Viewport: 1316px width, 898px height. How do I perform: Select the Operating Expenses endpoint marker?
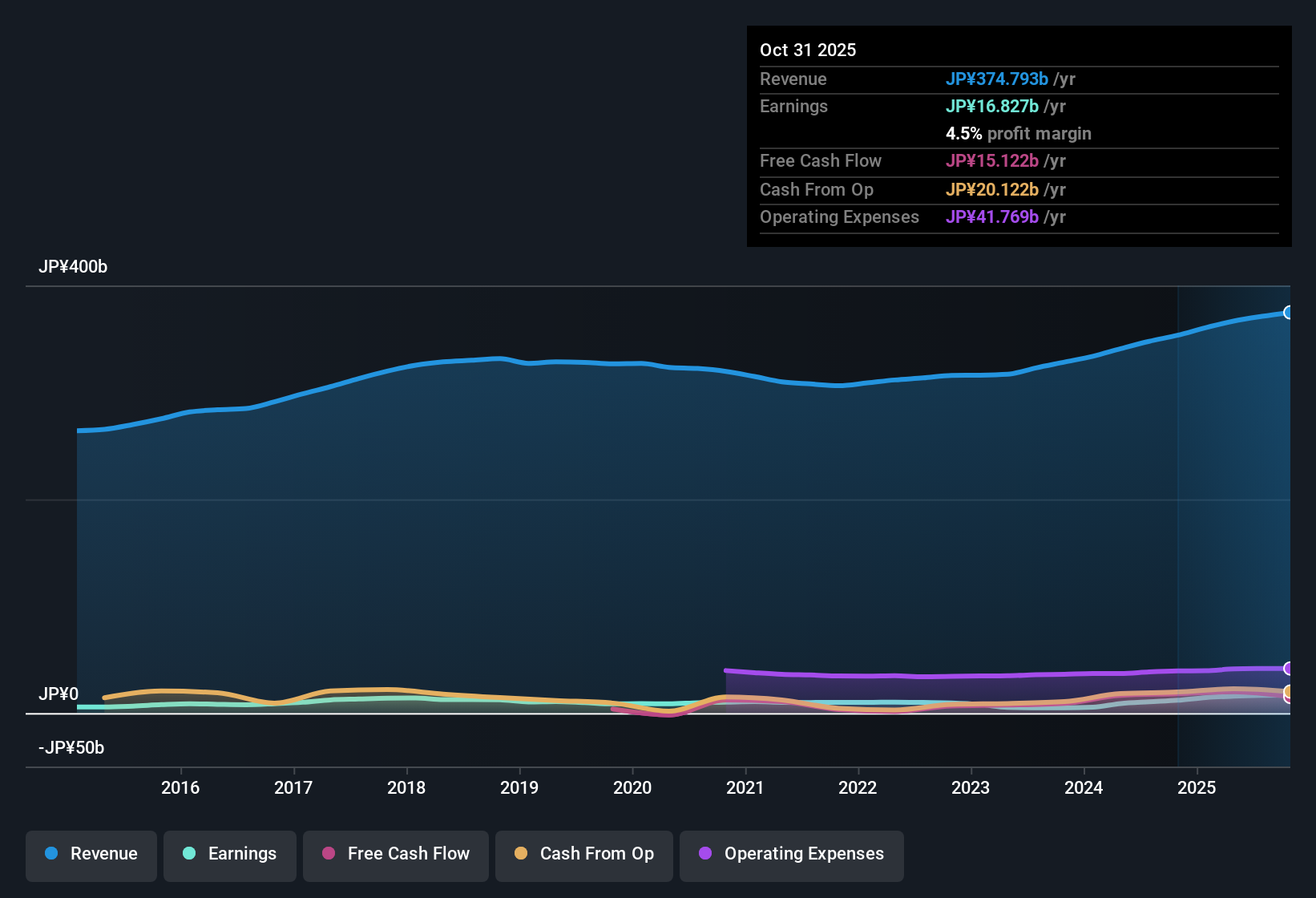[1288, 668]
